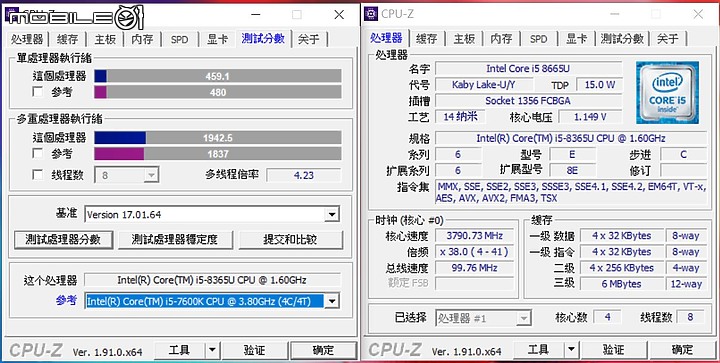The image size is (720, 363).
Task: Click the 提交和比较 button
Action: point(290,240)
